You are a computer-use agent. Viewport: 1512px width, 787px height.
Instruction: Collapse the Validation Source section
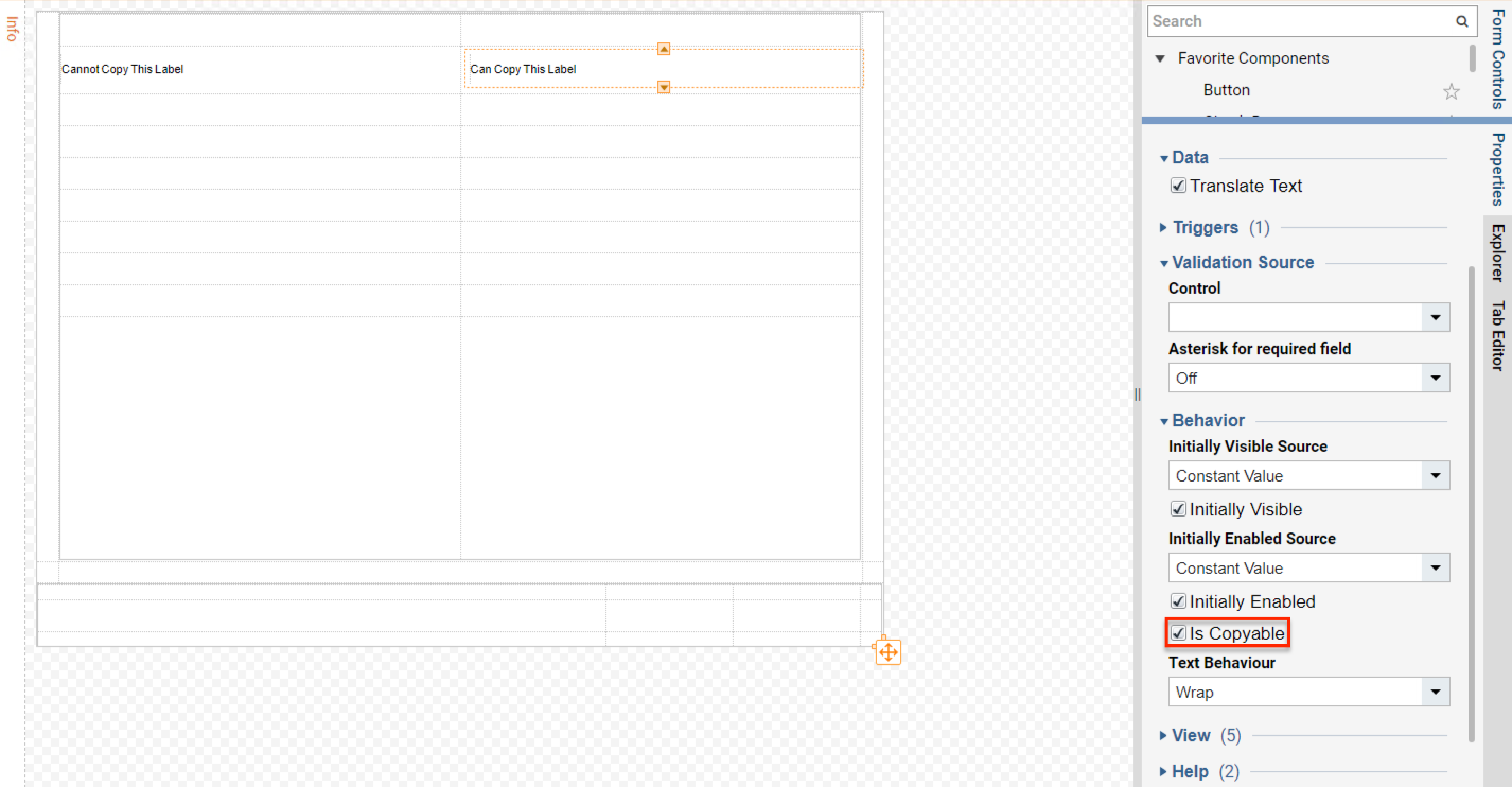[1164, 263]
